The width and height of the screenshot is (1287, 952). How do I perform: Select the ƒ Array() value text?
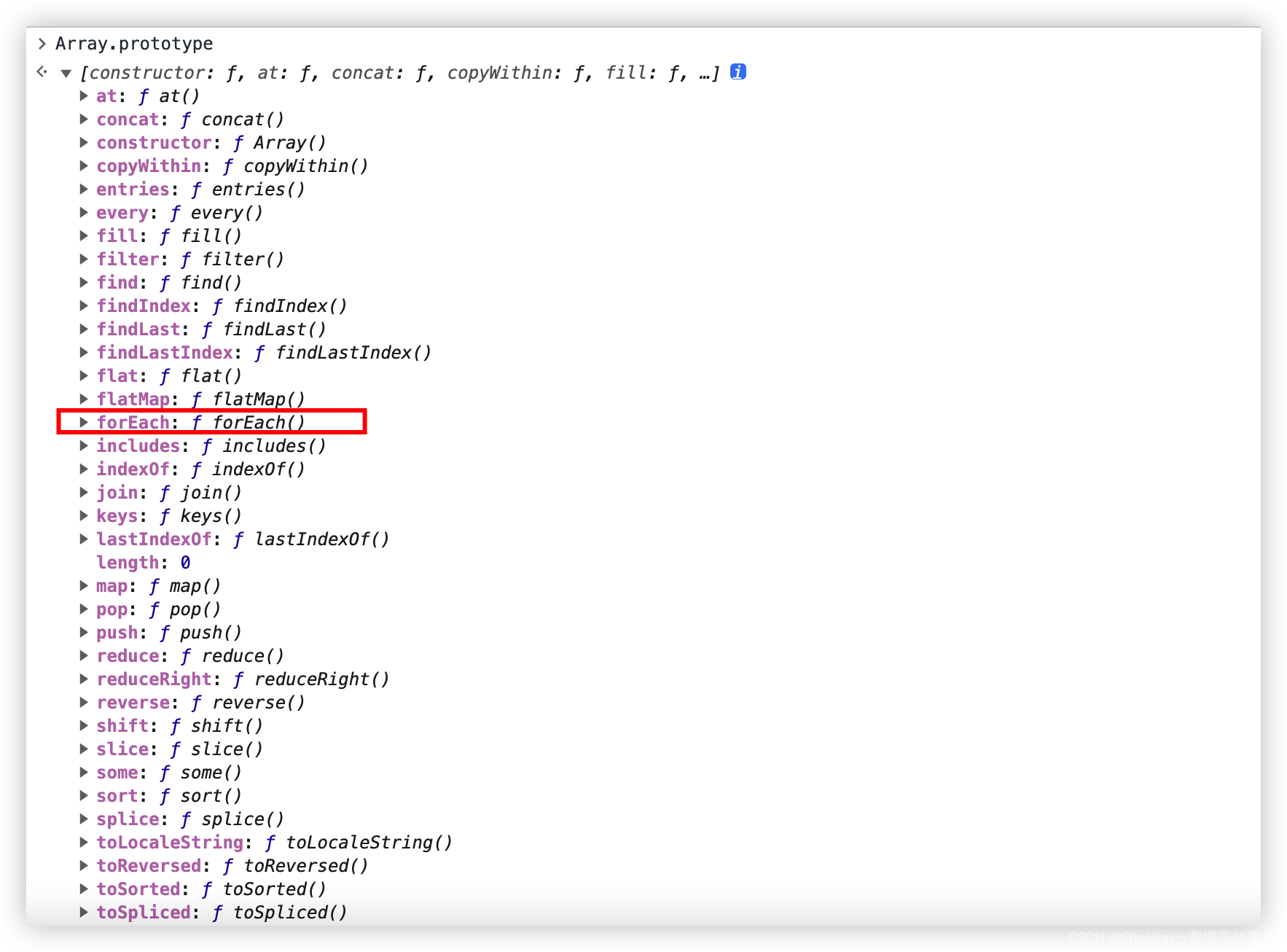280,142
